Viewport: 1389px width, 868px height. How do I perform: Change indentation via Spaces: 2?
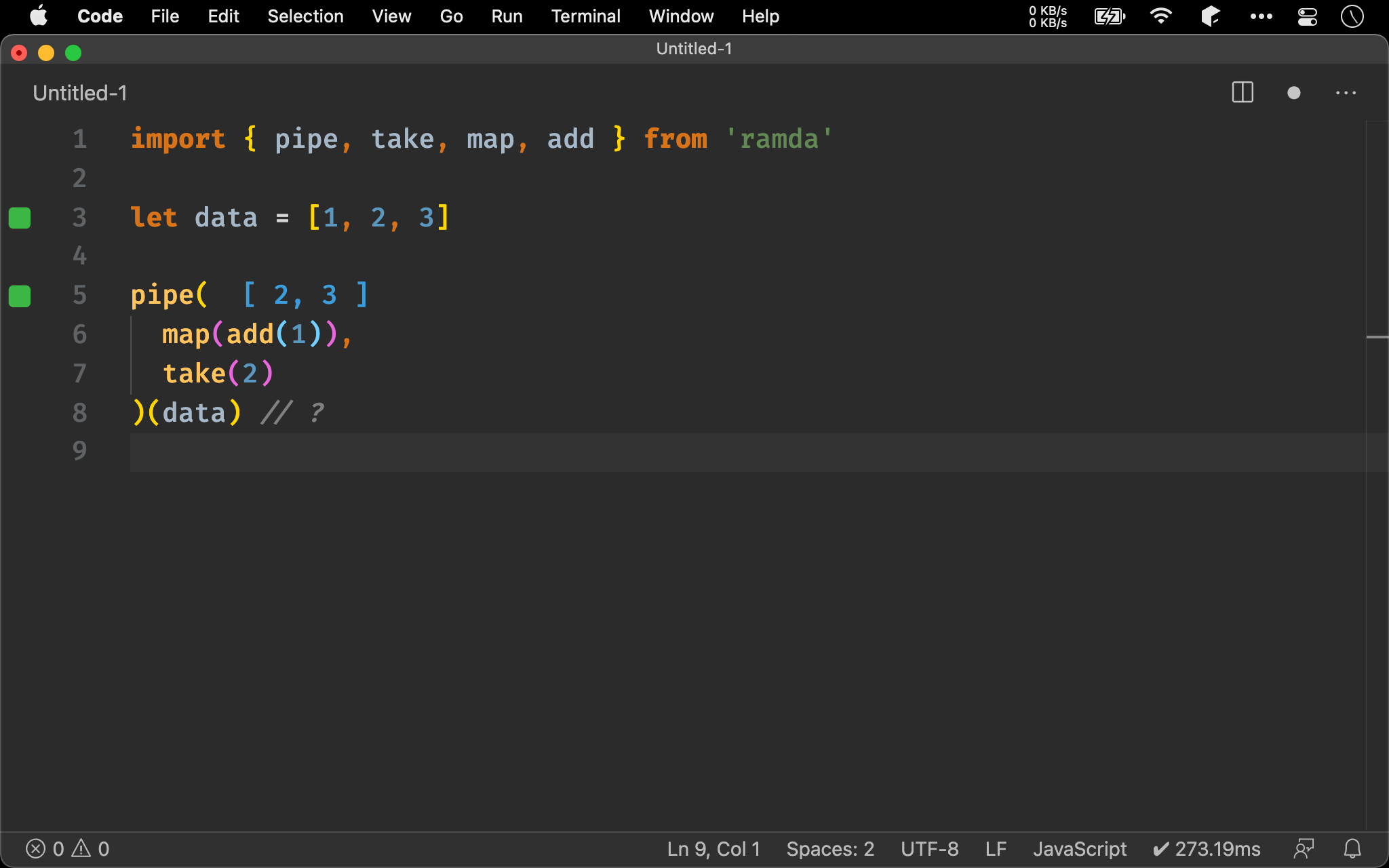pyautogui.click(x=830, y=849)
